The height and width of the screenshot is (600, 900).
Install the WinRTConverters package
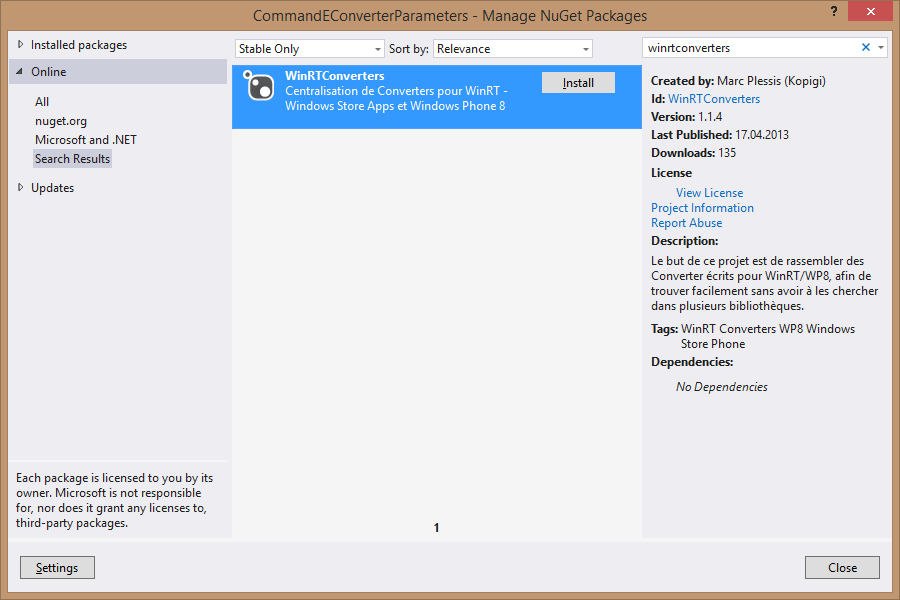pyautogui.click(x=578, y=83)
